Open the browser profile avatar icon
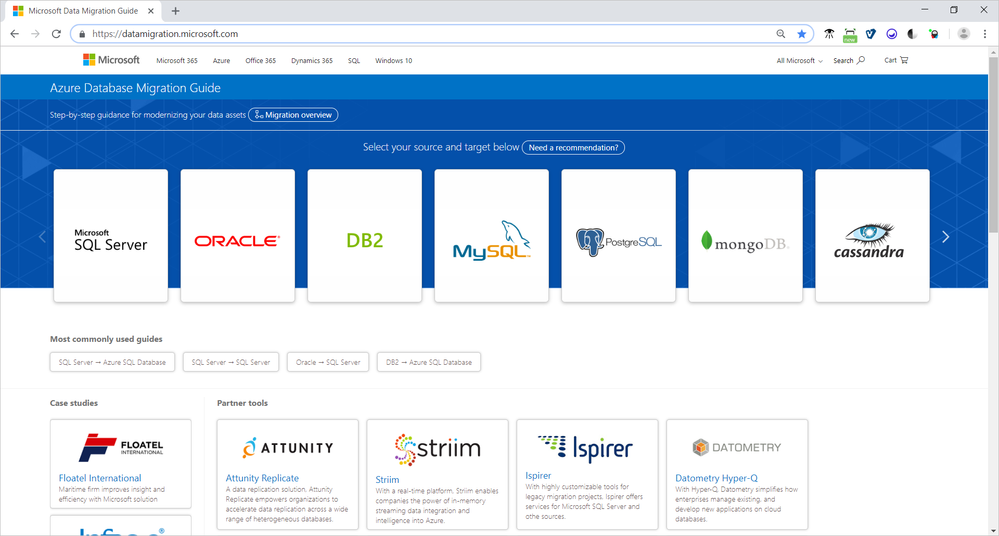Image resolution: width=999 pixels, height=536 pixels. [963, 34]
